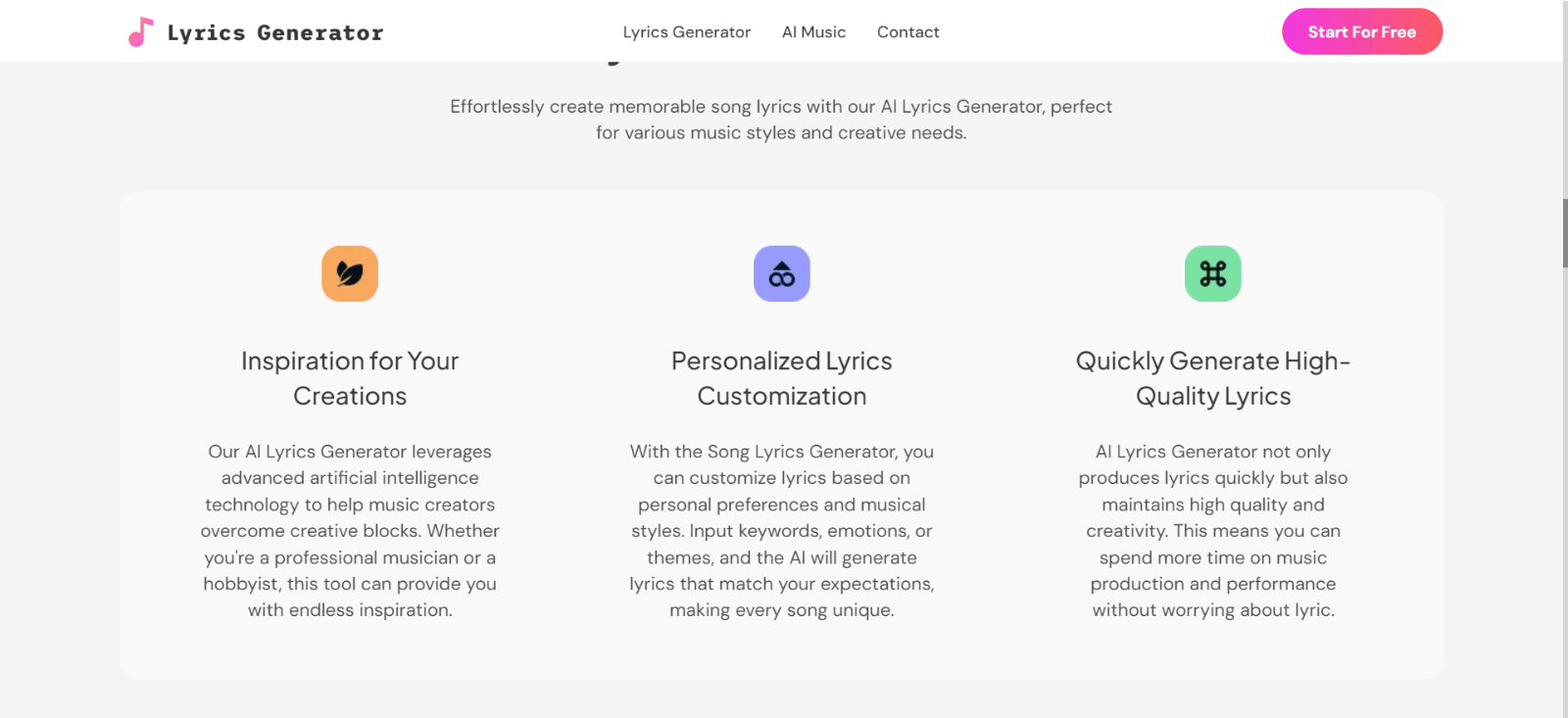The width and height of the screenshot is (1568, 718).
Task: Click the heading Quickly Generate High-Quality Lyrics
Action: (1213, 378)
